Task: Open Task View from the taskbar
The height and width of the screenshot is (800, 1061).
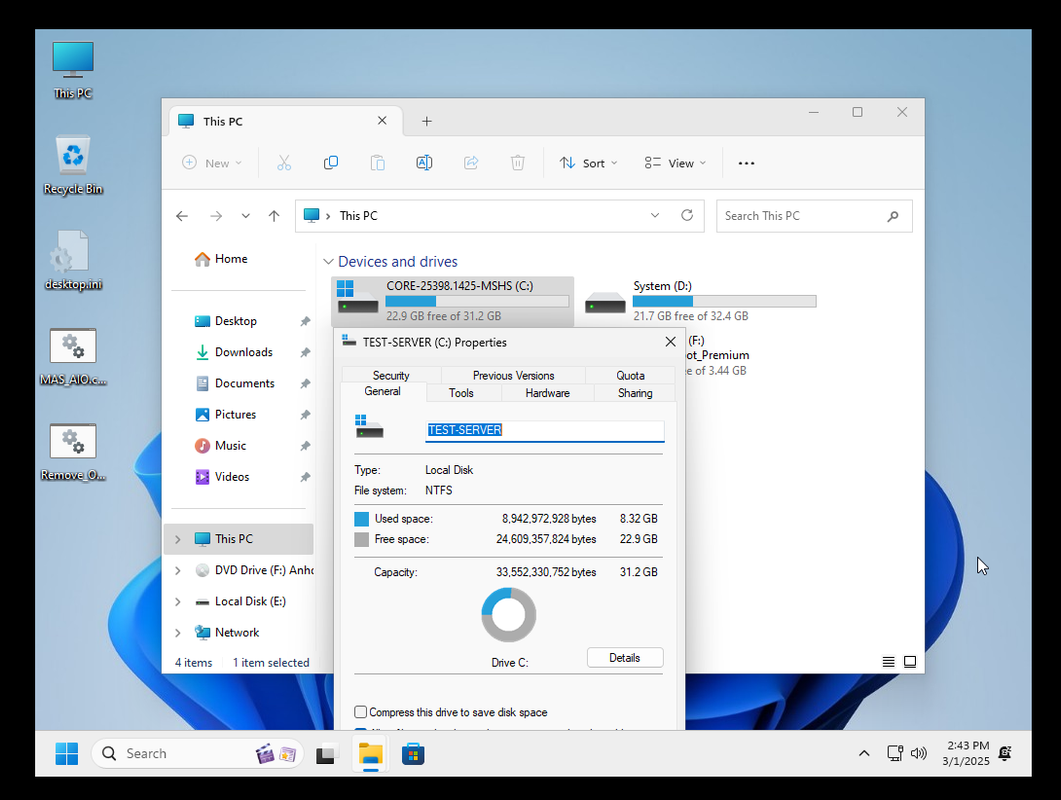Action: point(326,753)
